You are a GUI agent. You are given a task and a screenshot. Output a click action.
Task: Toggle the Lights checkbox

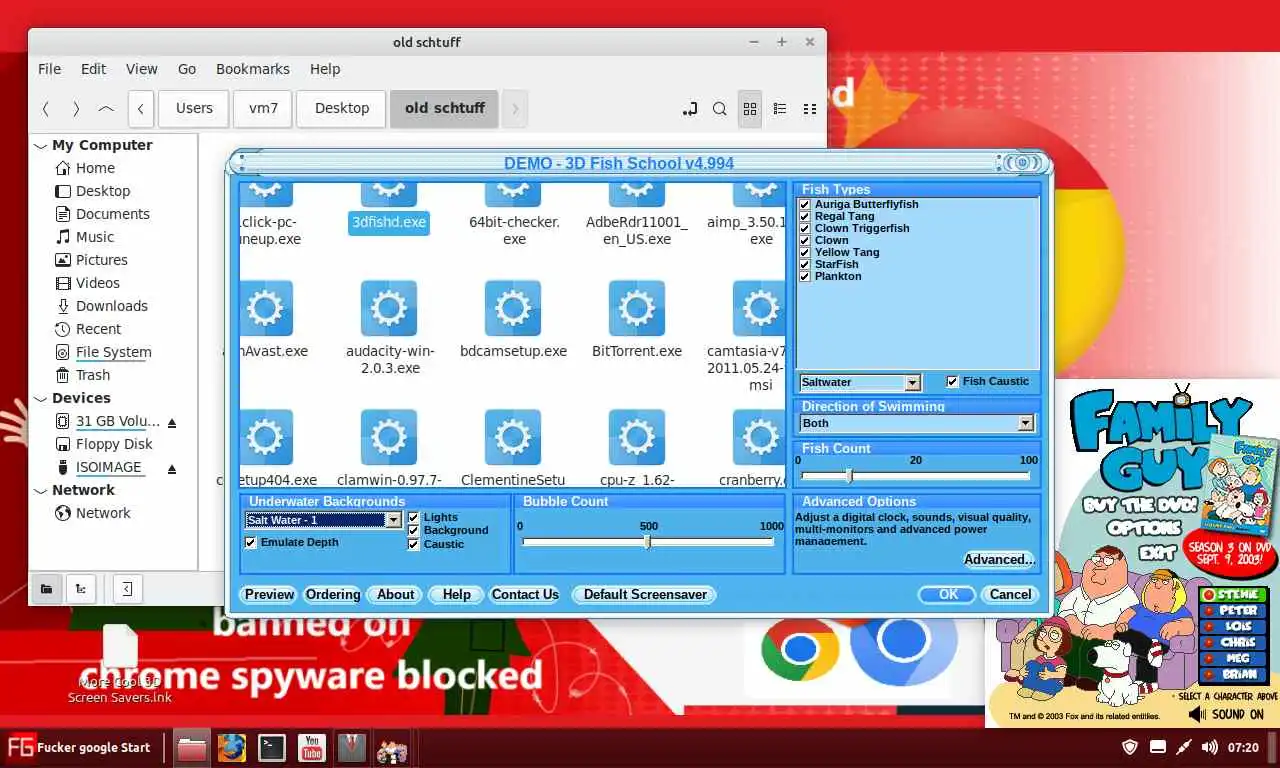pyautogui.click(x=414, y=518)
